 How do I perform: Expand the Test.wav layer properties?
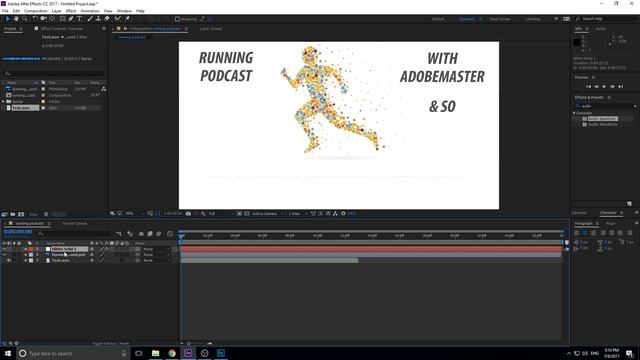(x=26, y=260)
